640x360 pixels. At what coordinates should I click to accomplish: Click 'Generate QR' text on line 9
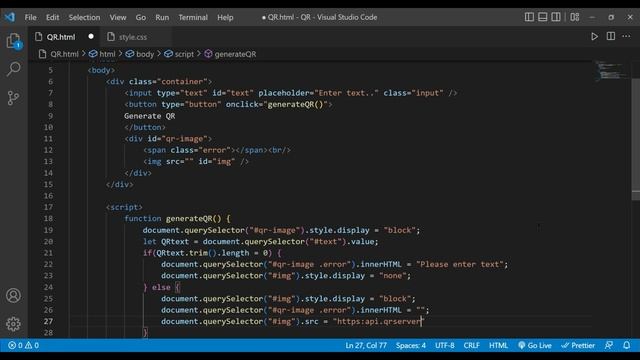[150, 116]
